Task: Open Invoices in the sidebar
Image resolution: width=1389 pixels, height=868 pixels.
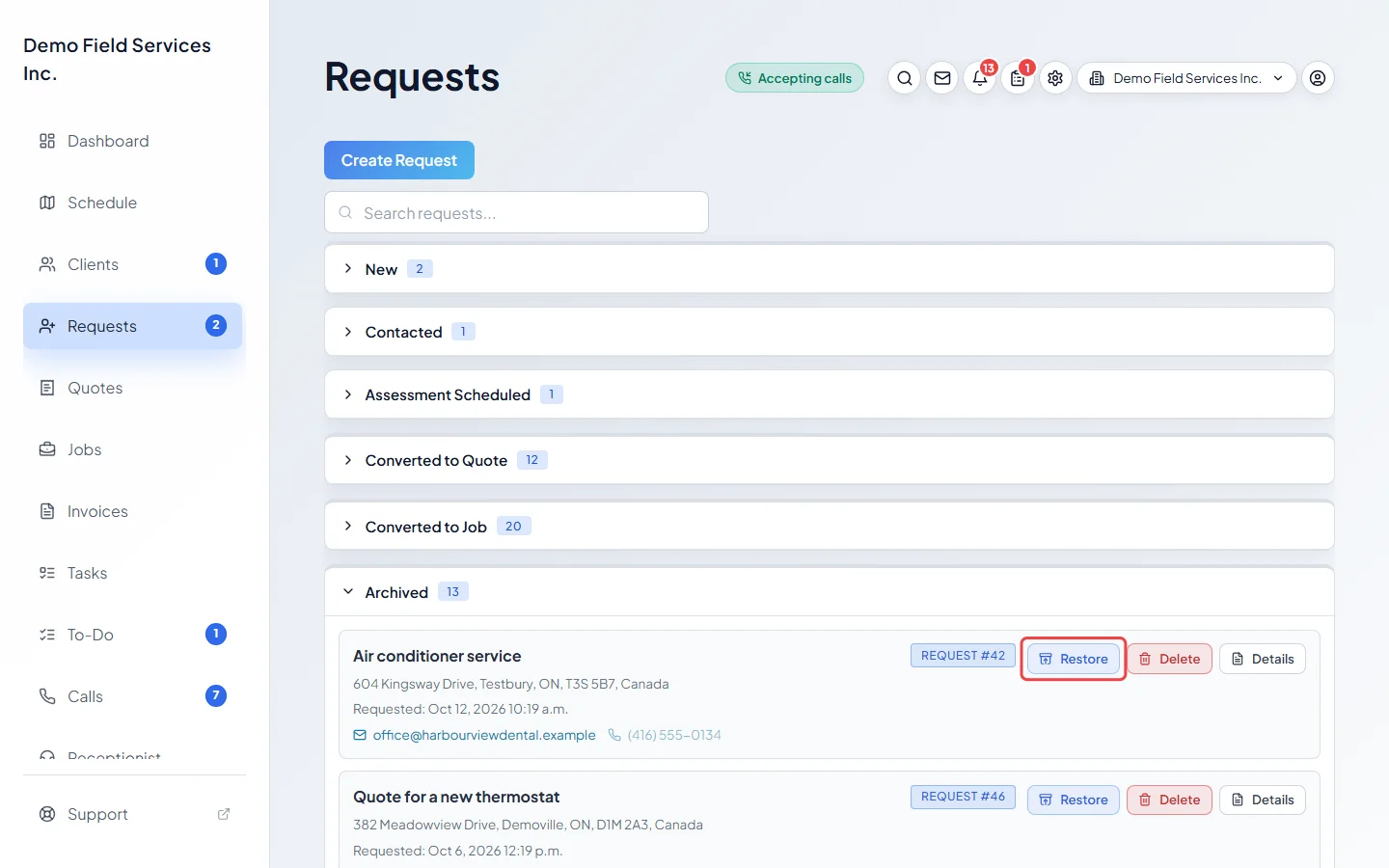Action: 132,511
